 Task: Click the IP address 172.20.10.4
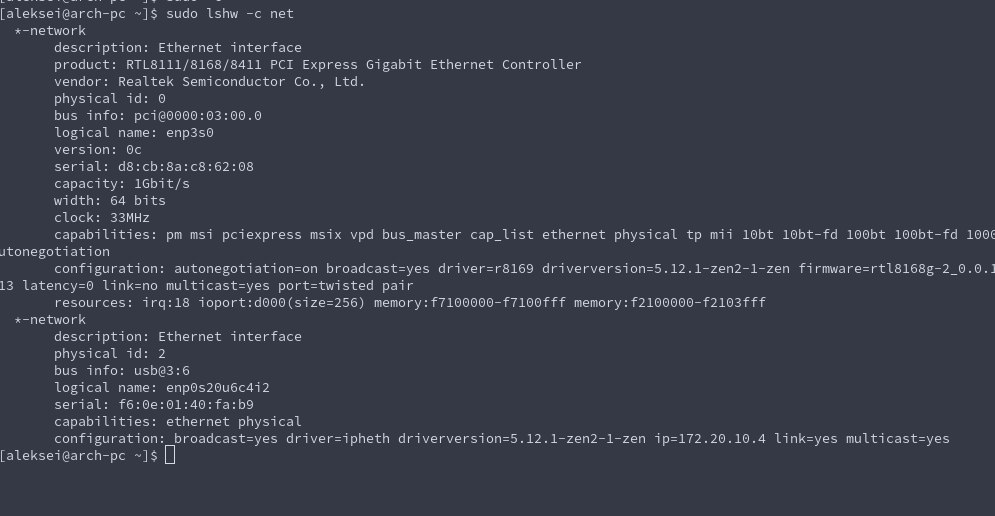pyautogui.click(x=722, y=439)
